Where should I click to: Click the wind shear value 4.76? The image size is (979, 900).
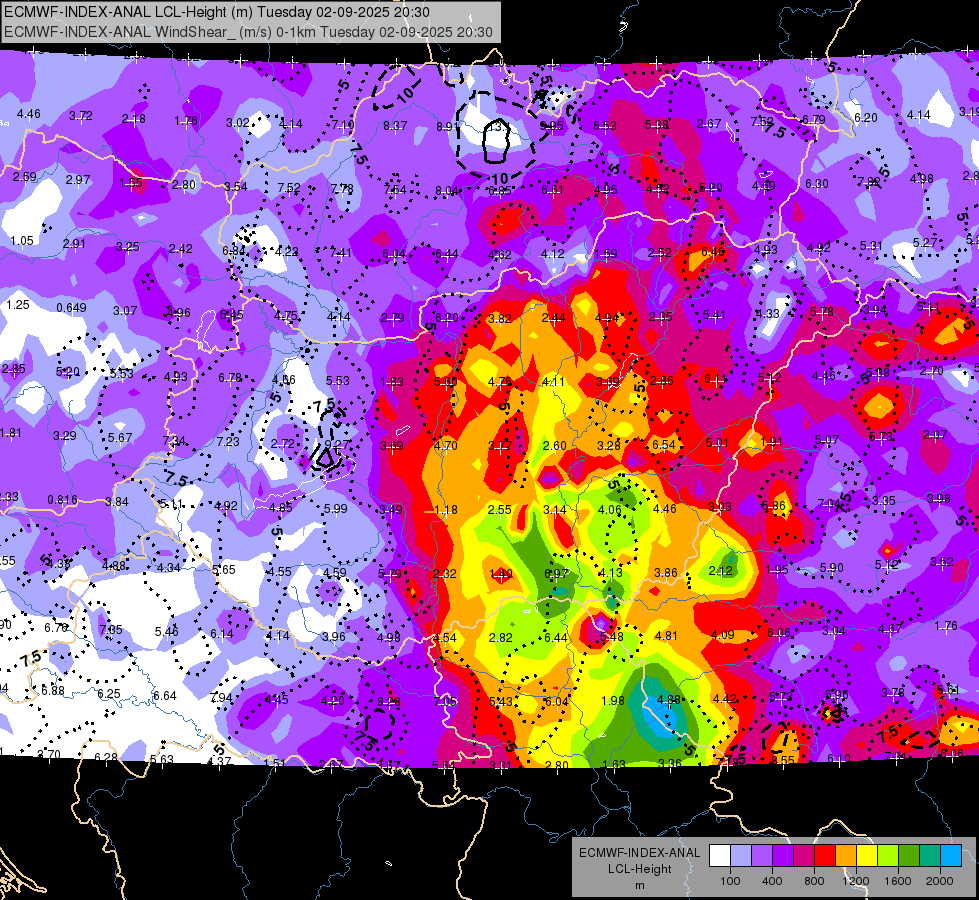(x=500, y=382)
